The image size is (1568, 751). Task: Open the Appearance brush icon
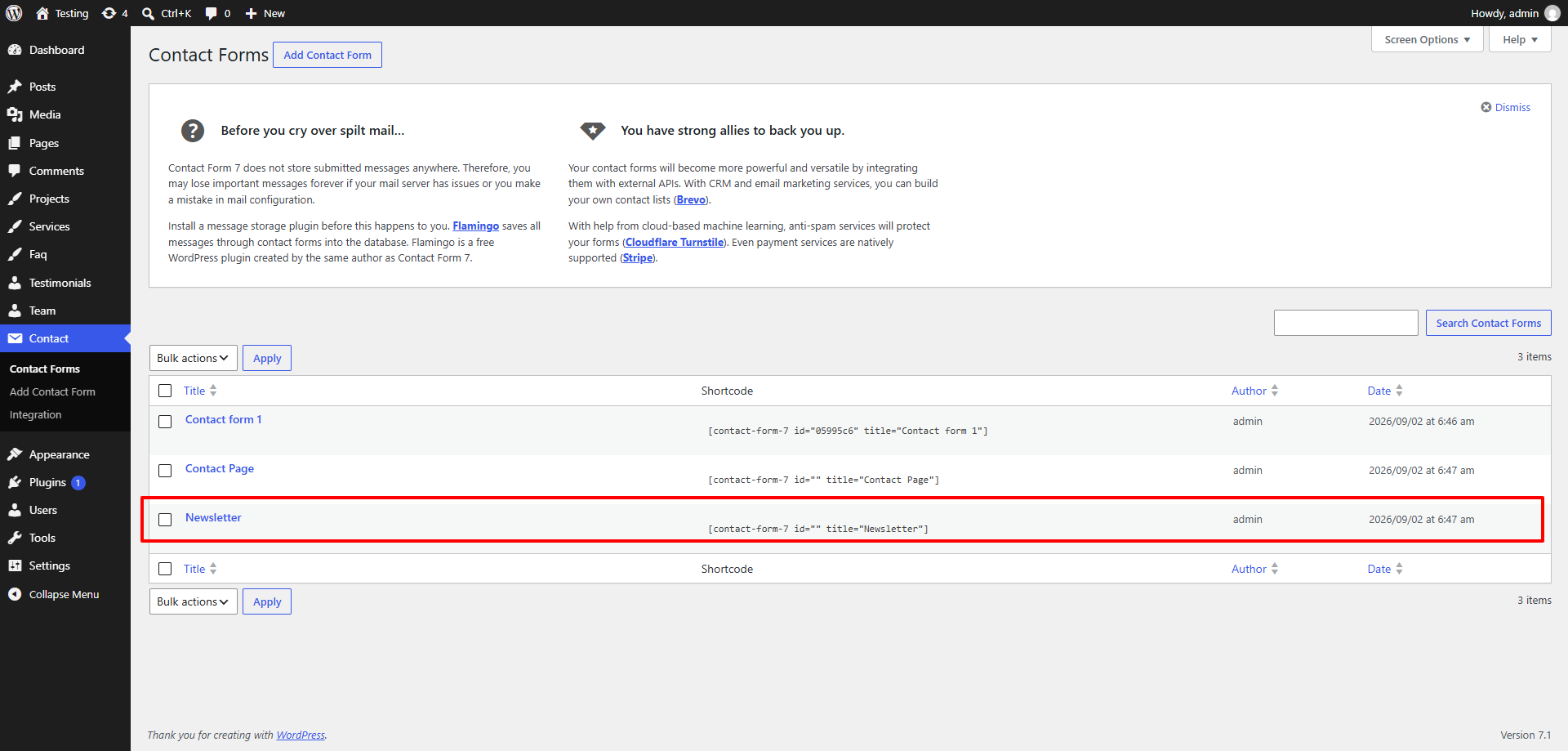(x=15, y=454)
